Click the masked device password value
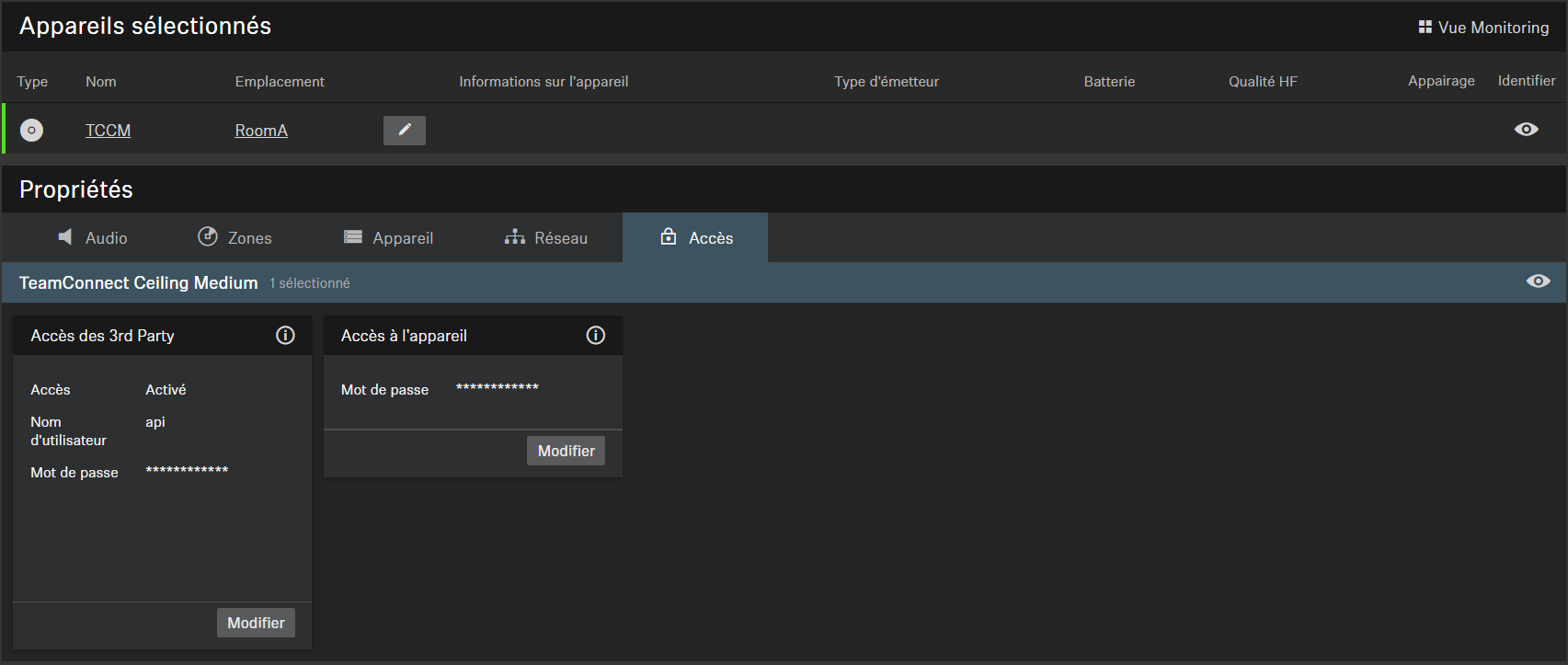This screenshot has height=665, width=1568. tap(498, 387)
